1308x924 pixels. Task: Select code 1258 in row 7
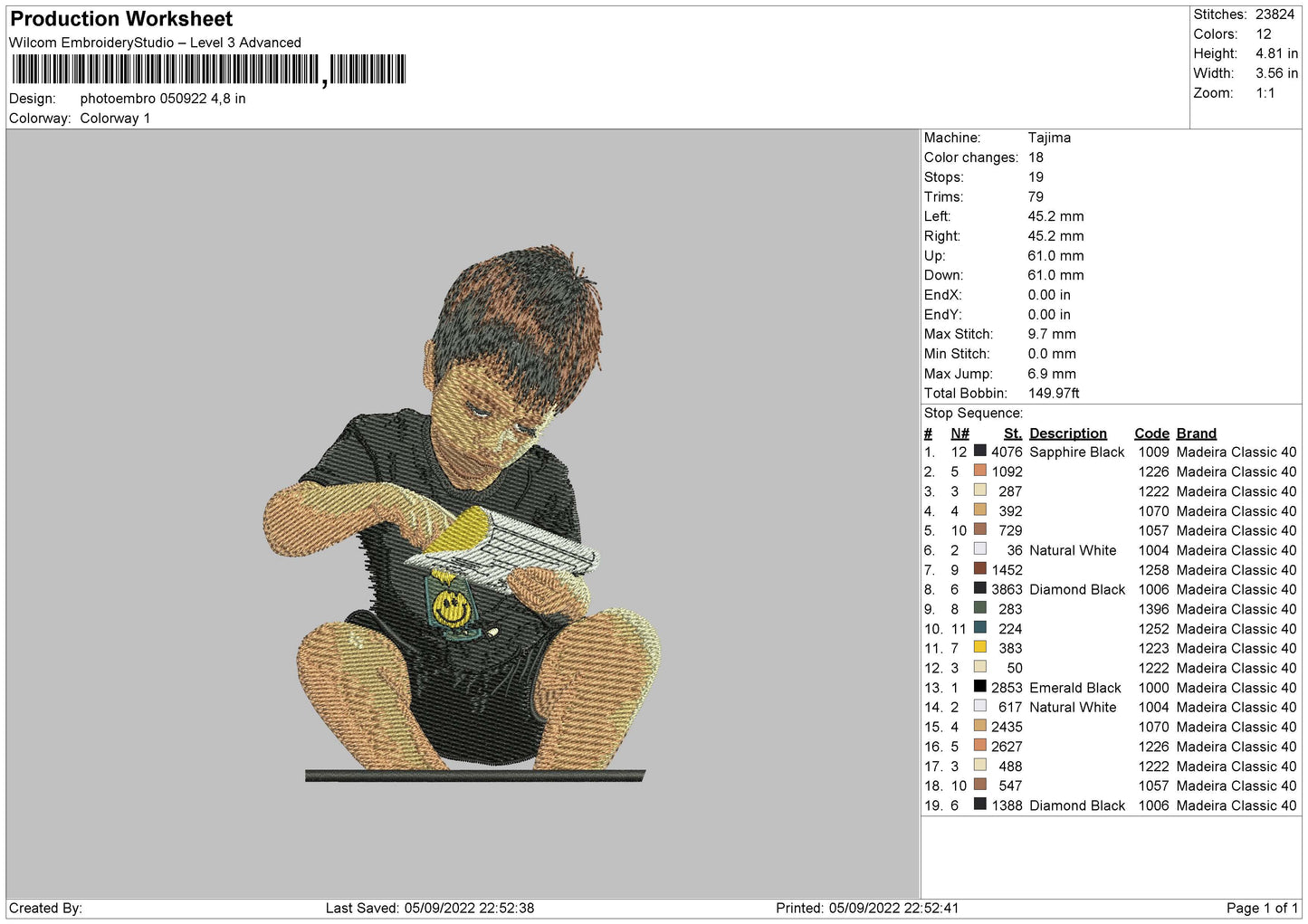[1154, 570]
